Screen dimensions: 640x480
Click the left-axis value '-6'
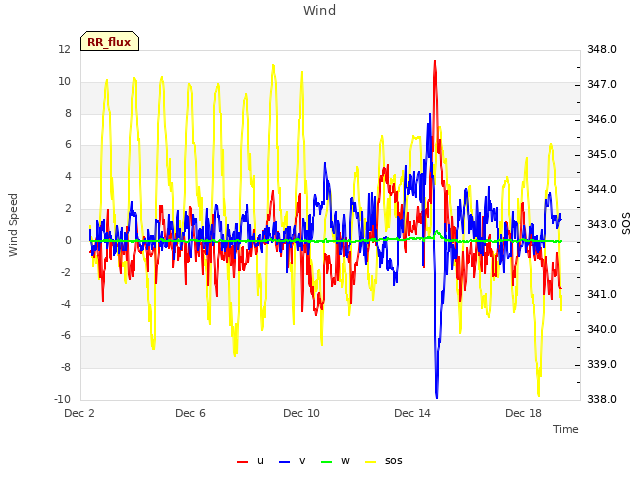[66, 336]
